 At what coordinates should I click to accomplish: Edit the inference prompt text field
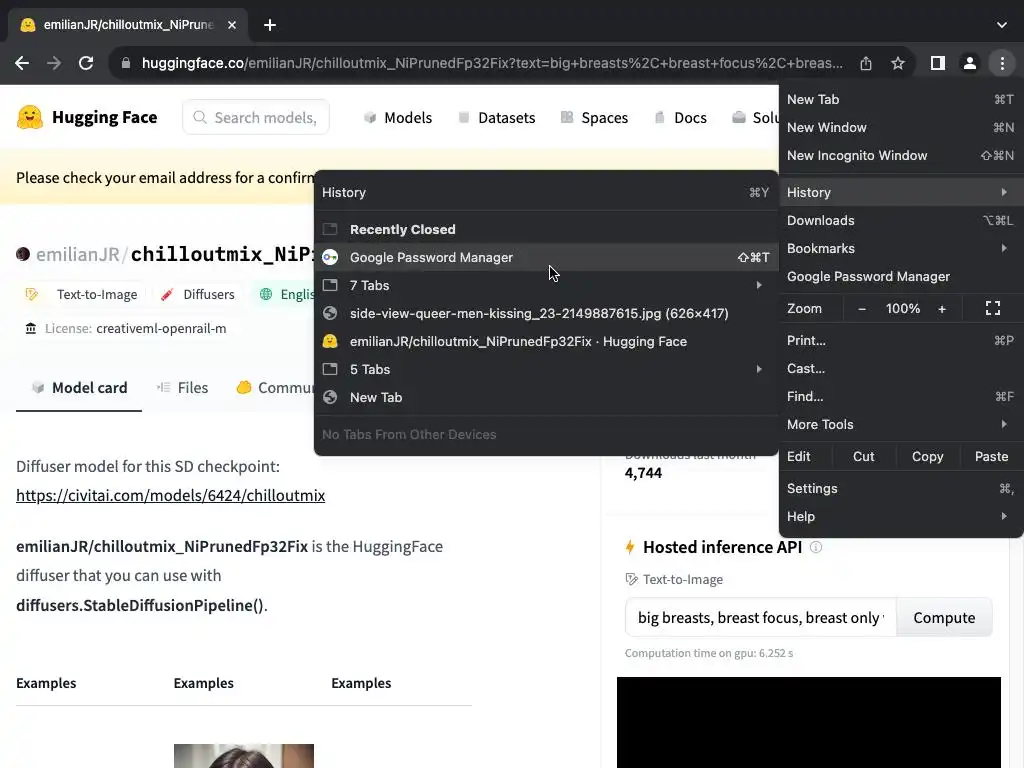click(x=761, y=618)
